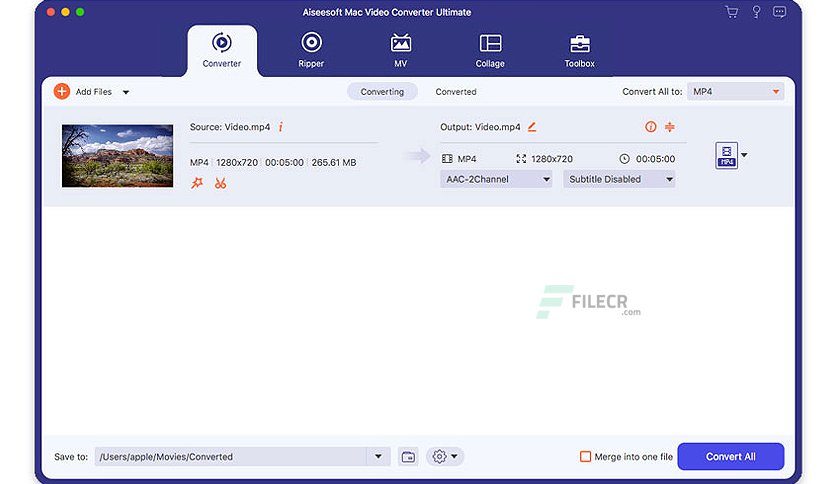Click the orange output info circle icon
This screenshot has height=484, width=836.
[650, 126]
